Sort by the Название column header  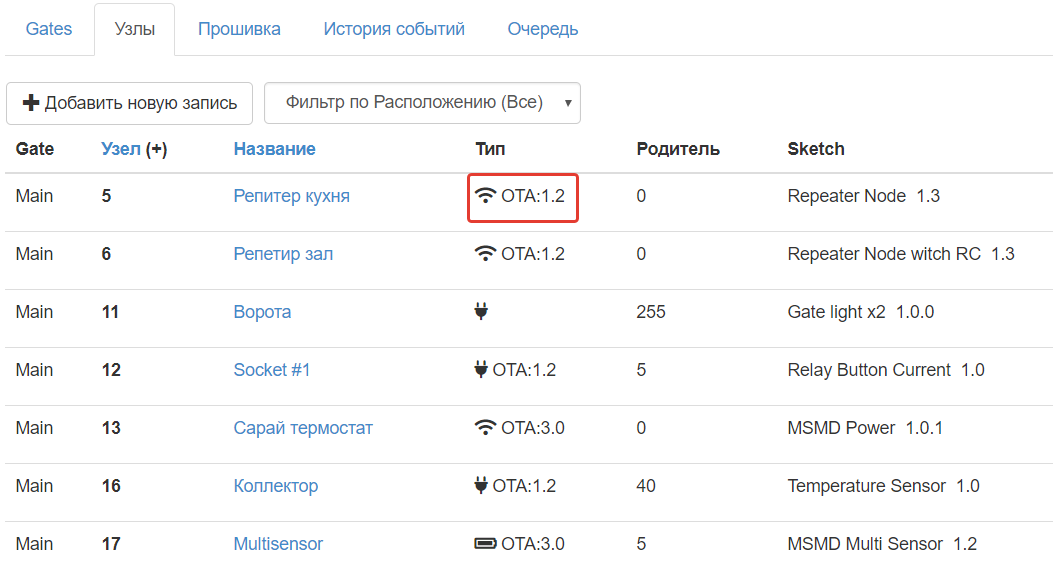pos(274,149)
